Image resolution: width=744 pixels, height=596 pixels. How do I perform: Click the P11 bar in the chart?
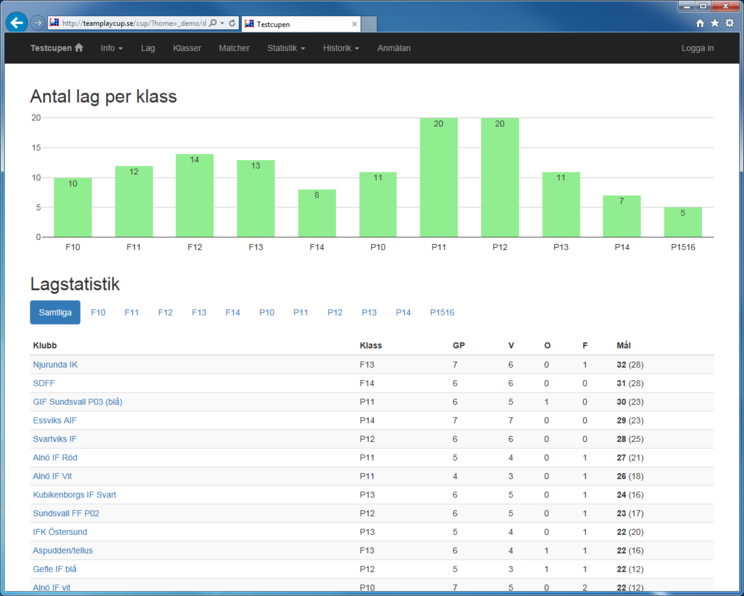coord(438,178)
